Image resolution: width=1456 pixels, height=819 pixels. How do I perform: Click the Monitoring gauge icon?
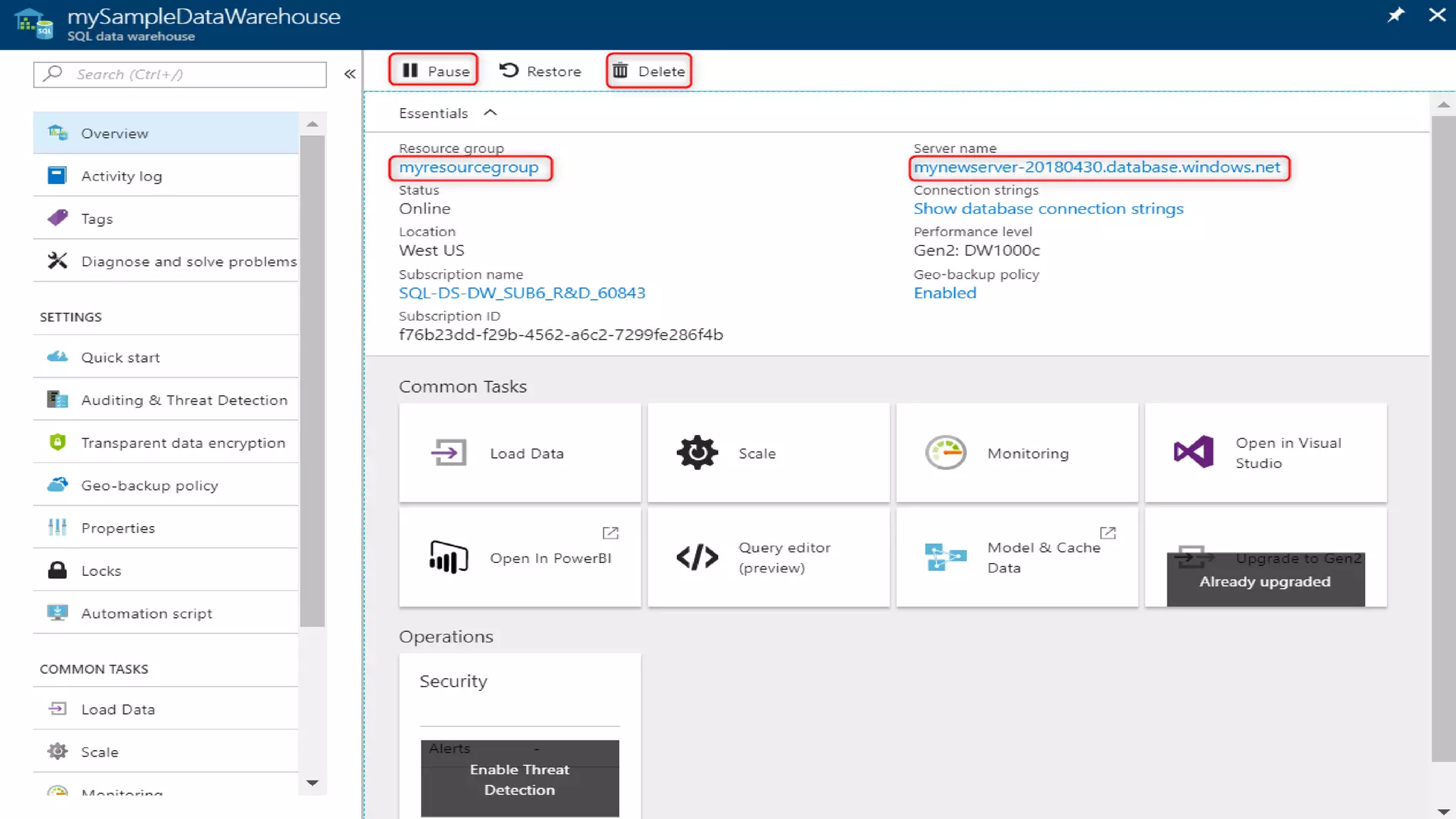[946, 452]
